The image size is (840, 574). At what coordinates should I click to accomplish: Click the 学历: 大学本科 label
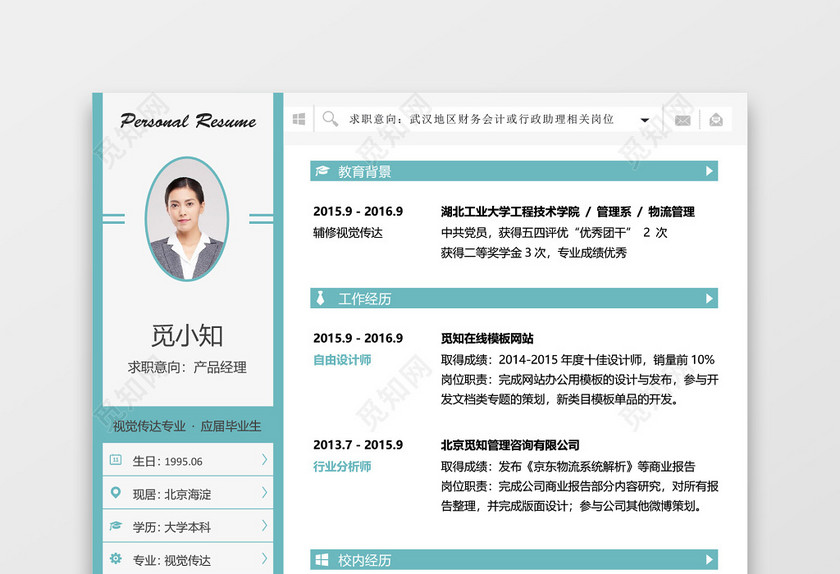(171, 527)
